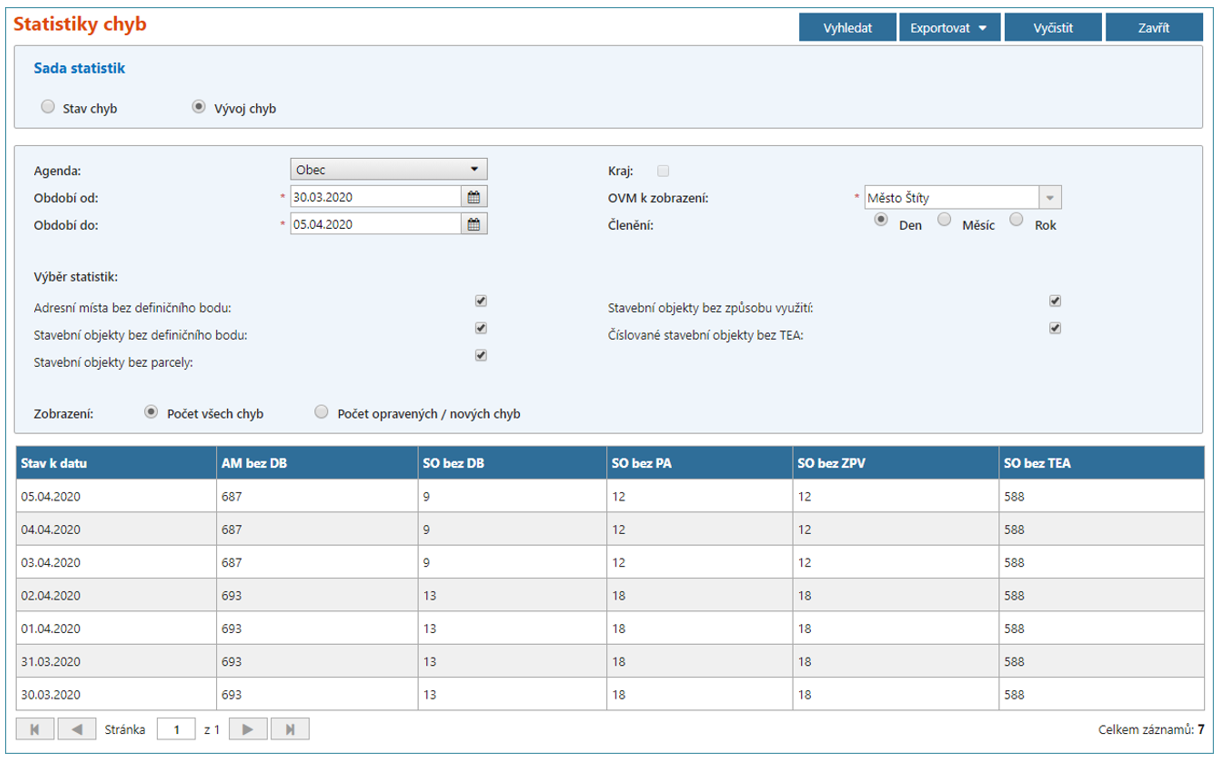The width and height of the screenshot is (1217, 757).
Task: Choose Měsíc as the Členění grouping
Action: 944,221
